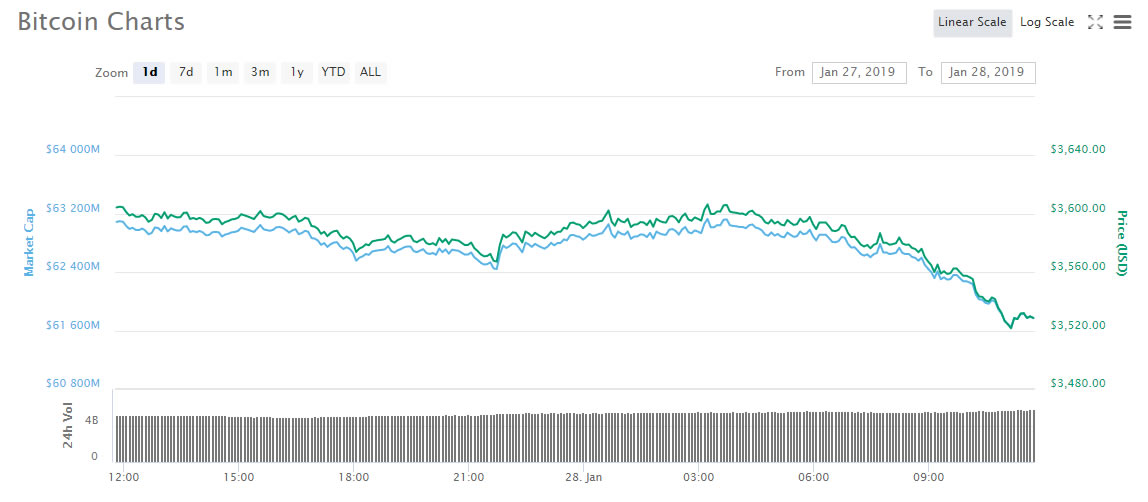Select the 1d zoom range
This screenshot has height=502, width=1148.
[x=149, y=72]
